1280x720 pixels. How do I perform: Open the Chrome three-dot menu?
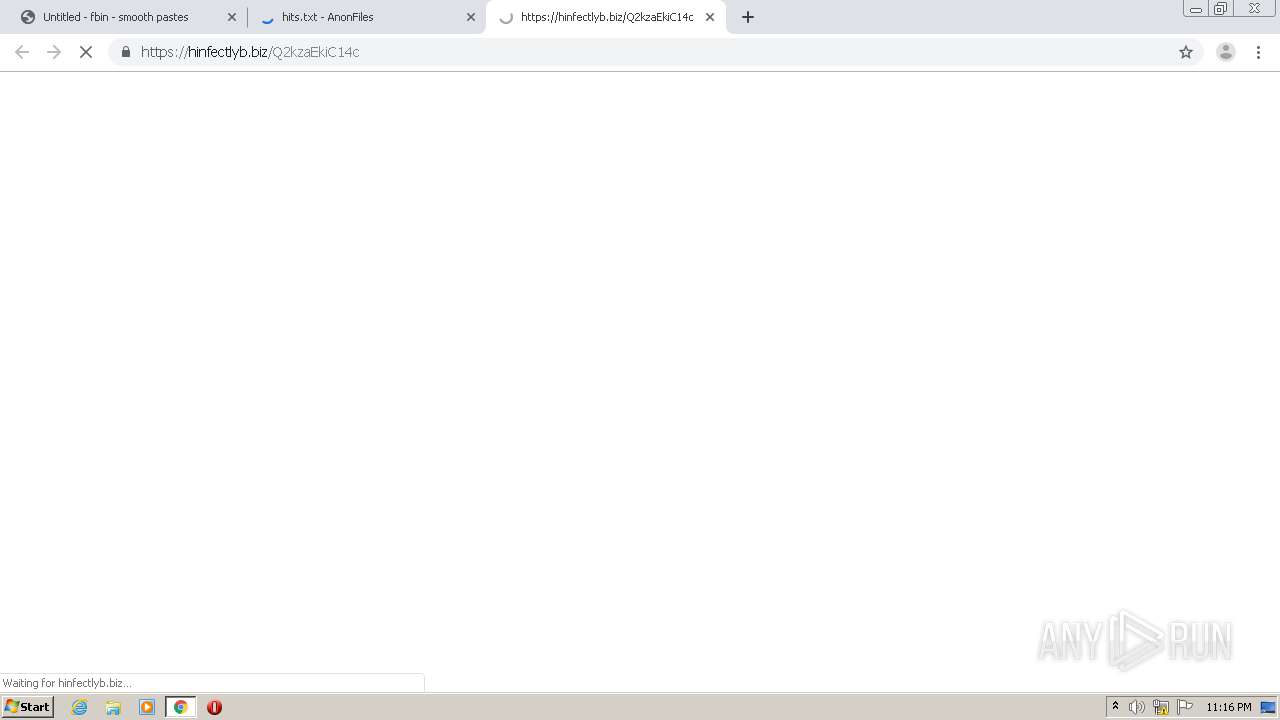point(1259,52)
